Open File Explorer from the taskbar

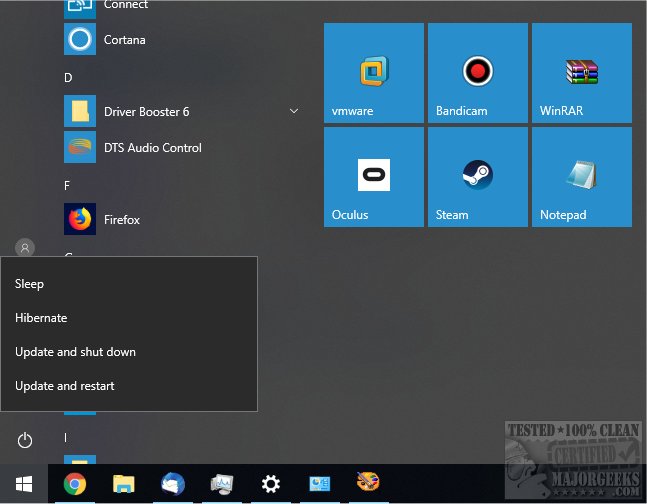click(124, 483)
